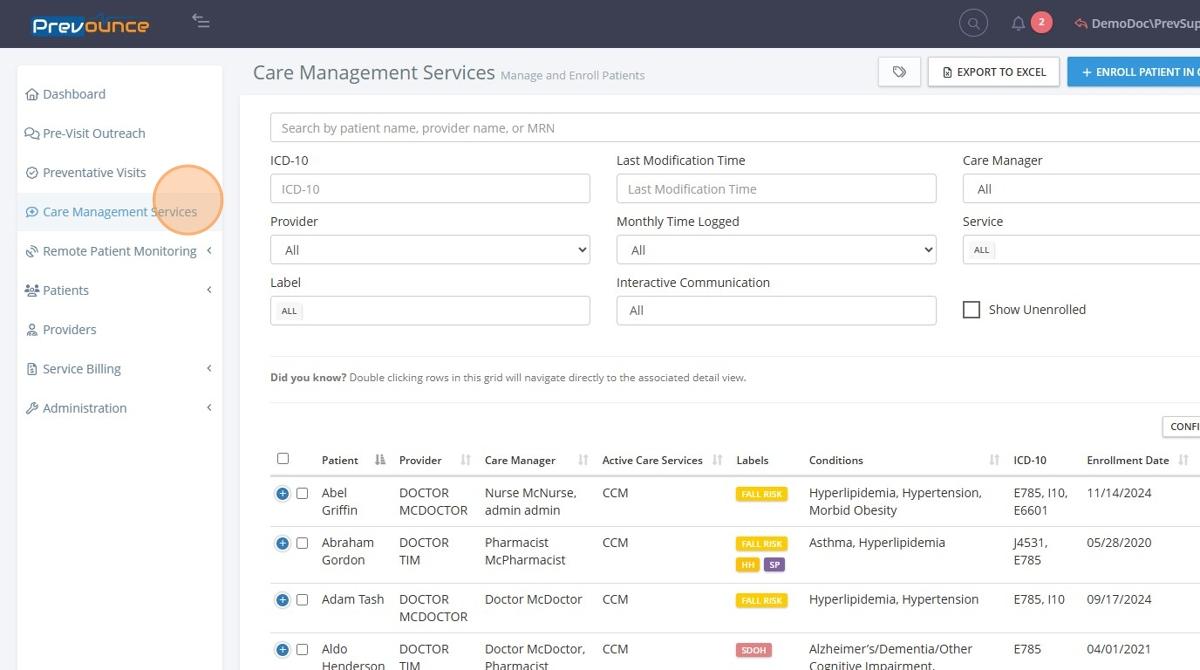Image resolution: width=1200 pixels, height=670 pixels.
Task: Click the notification count badge showing 2
Action: pyautogui.click(x=1041, y=22)
